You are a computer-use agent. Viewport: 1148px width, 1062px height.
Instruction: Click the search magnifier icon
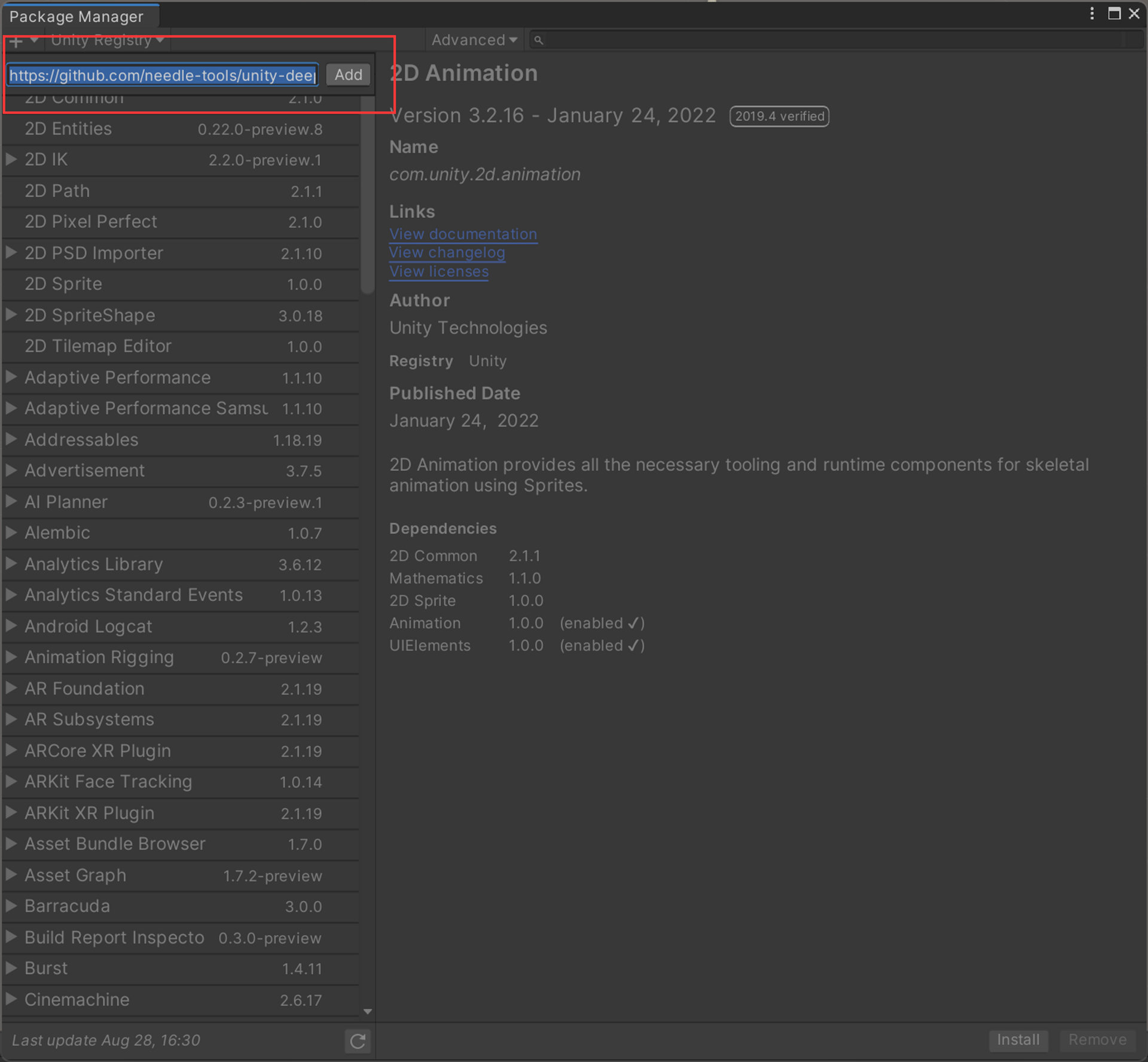538,39
